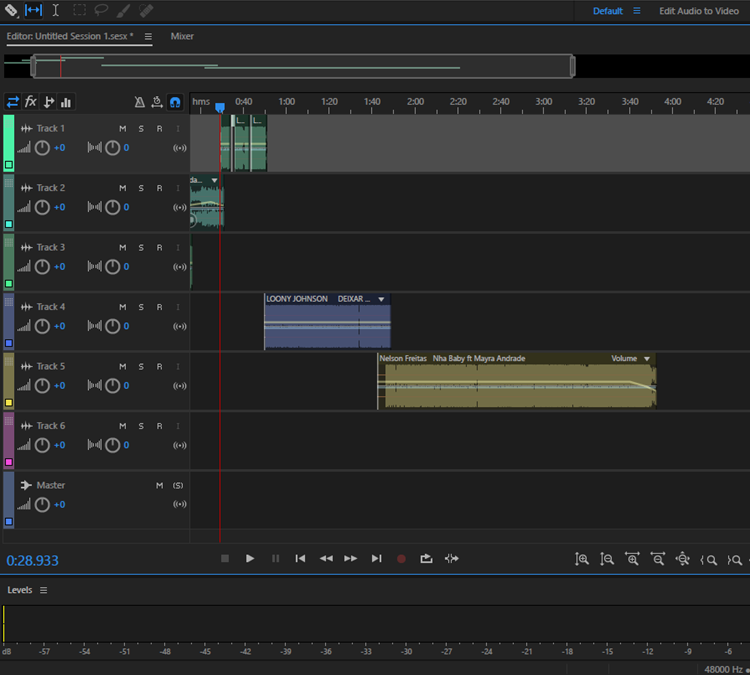
Task: Click the Skip Selection button
Action: pyautogui.click(x=452, y=559)
